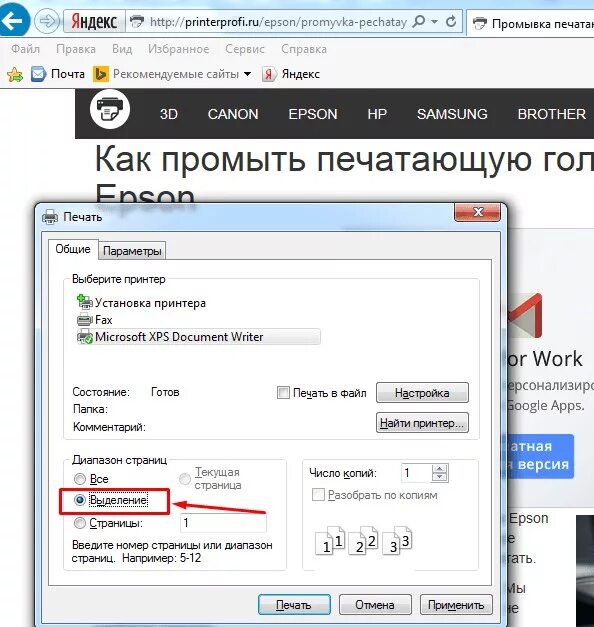The width and height of the screenshot is (594, 627).
Task: Select the Текущая страница radio button
Action: (x=184, y=479)
